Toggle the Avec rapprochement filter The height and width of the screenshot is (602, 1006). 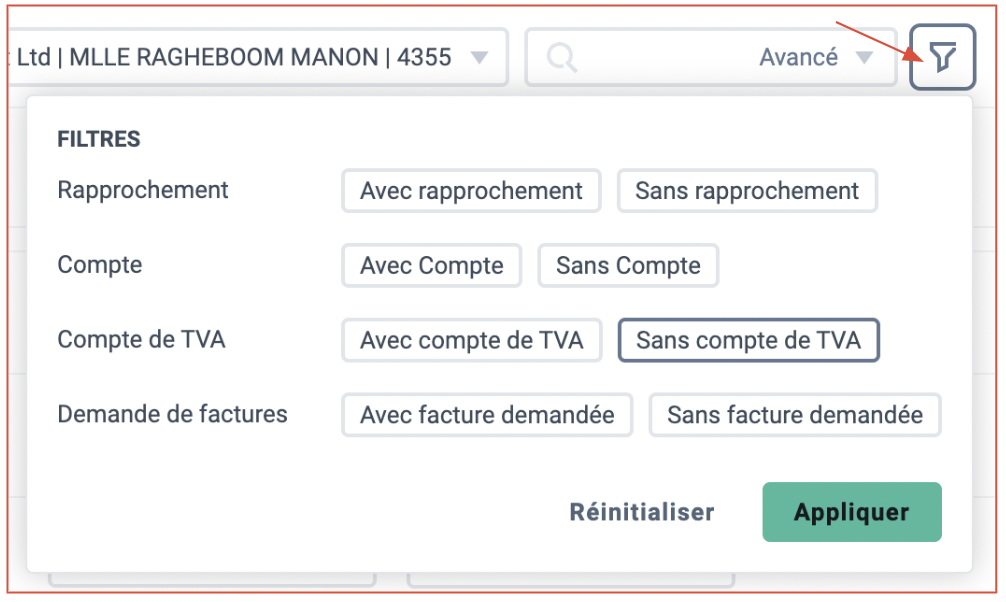[471, 191]
